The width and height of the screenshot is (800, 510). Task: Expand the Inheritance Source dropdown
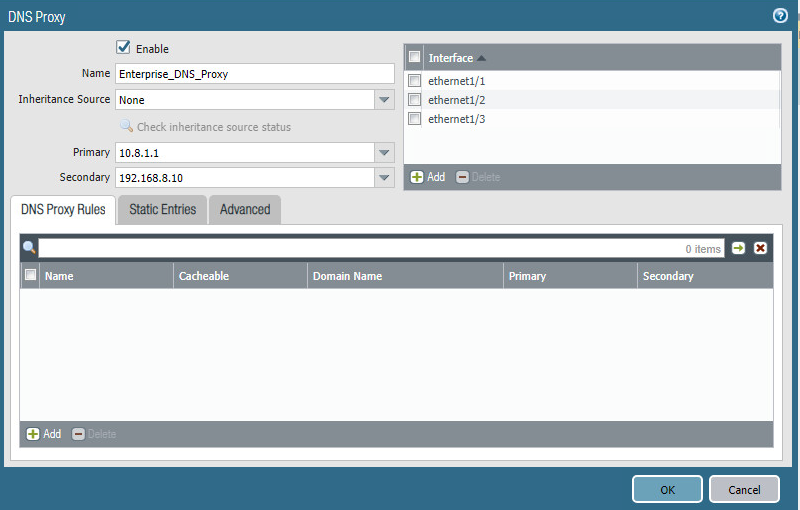click(x=384, y=100)
